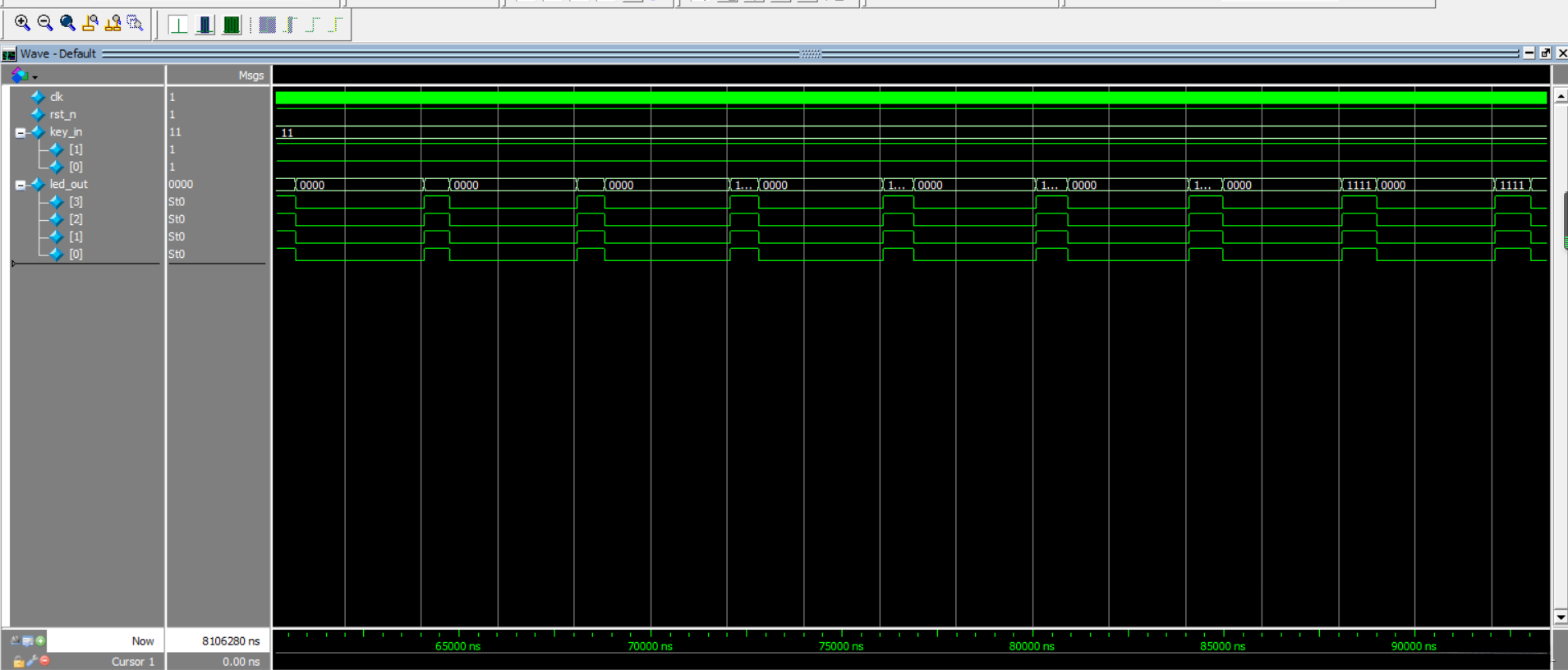Click the red Delete Cursor icon

coord(45,660)
